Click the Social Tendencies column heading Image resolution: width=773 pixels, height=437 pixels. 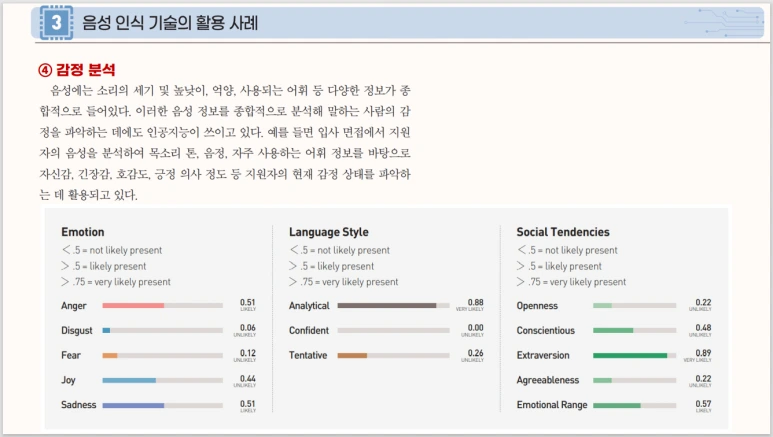tap(563, 232)
